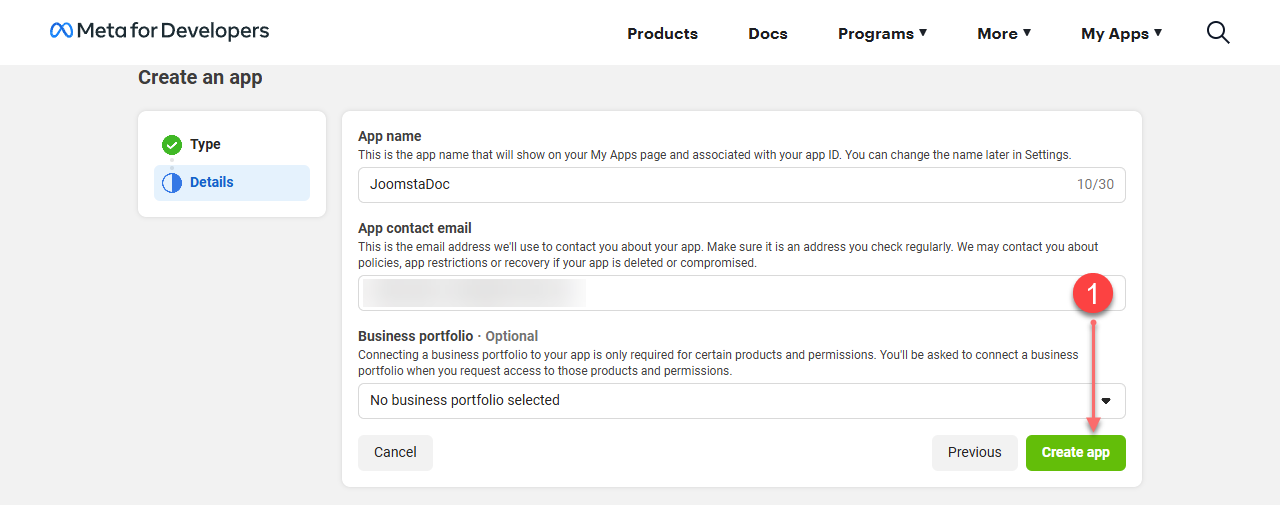Select the 'App name' label
The height and width of the screenshot is (505, 1280).
(390, 136)
